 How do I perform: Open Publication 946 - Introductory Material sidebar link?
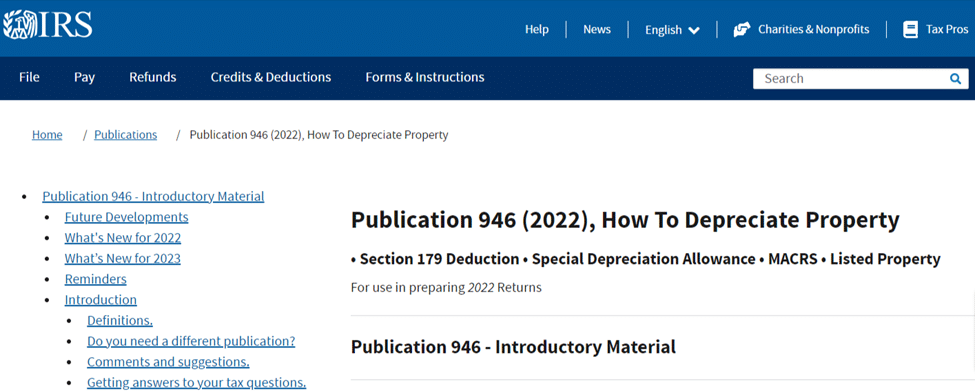[x=153, y=196]
